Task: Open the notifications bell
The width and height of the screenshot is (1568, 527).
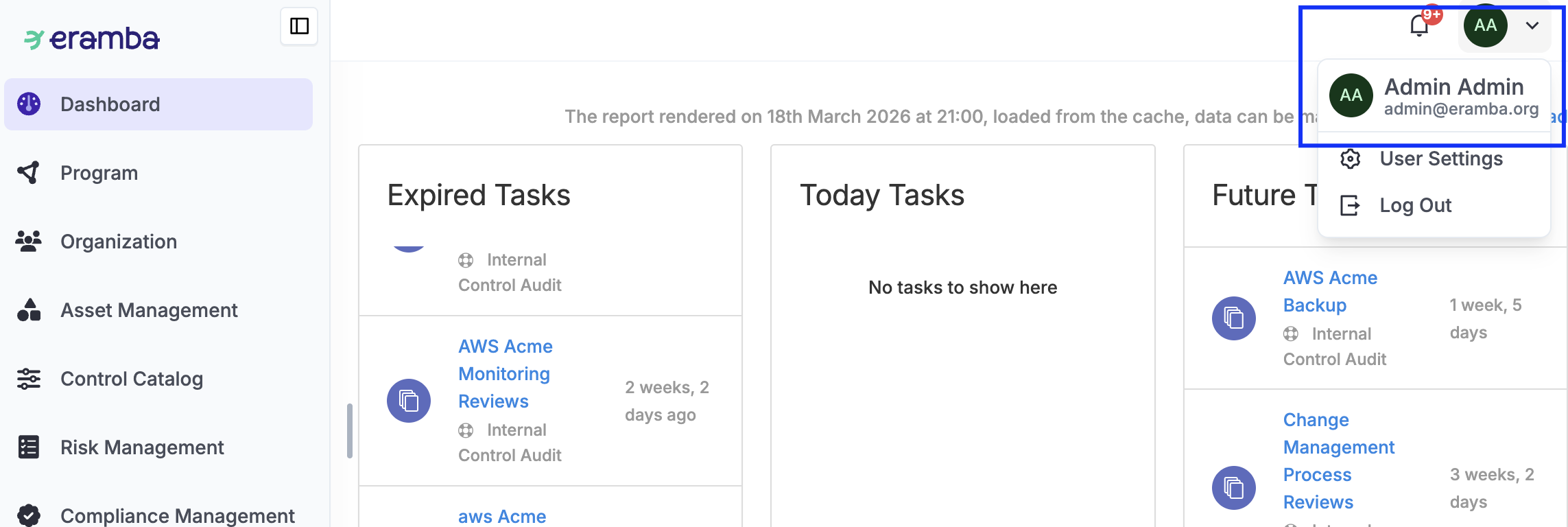Action: coord(1418,26)
